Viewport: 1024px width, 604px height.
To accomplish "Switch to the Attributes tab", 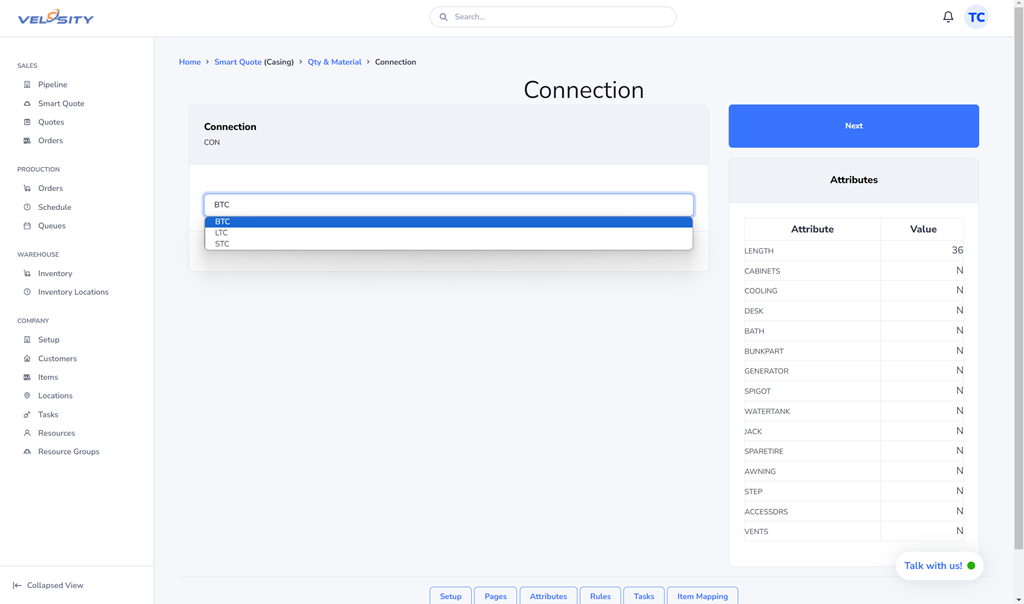I will [x=548, y=596].
